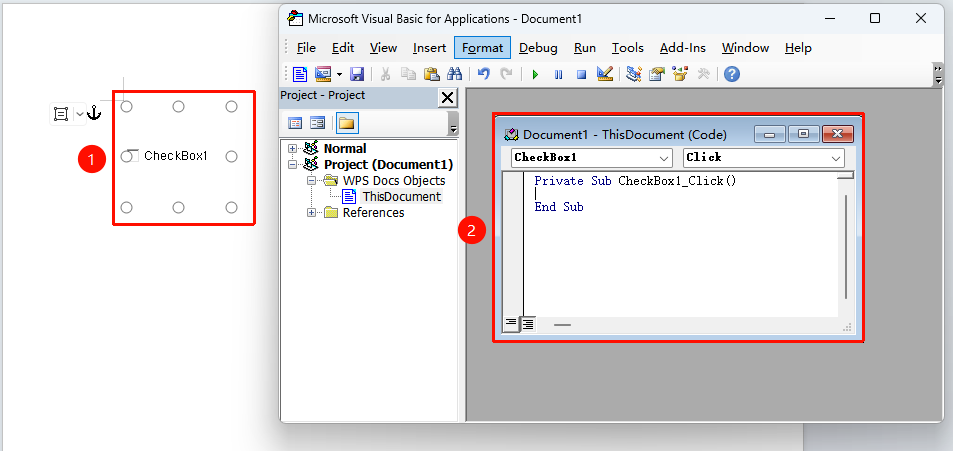Open layout options icon beside CheckBox1

tap(61, 114)
